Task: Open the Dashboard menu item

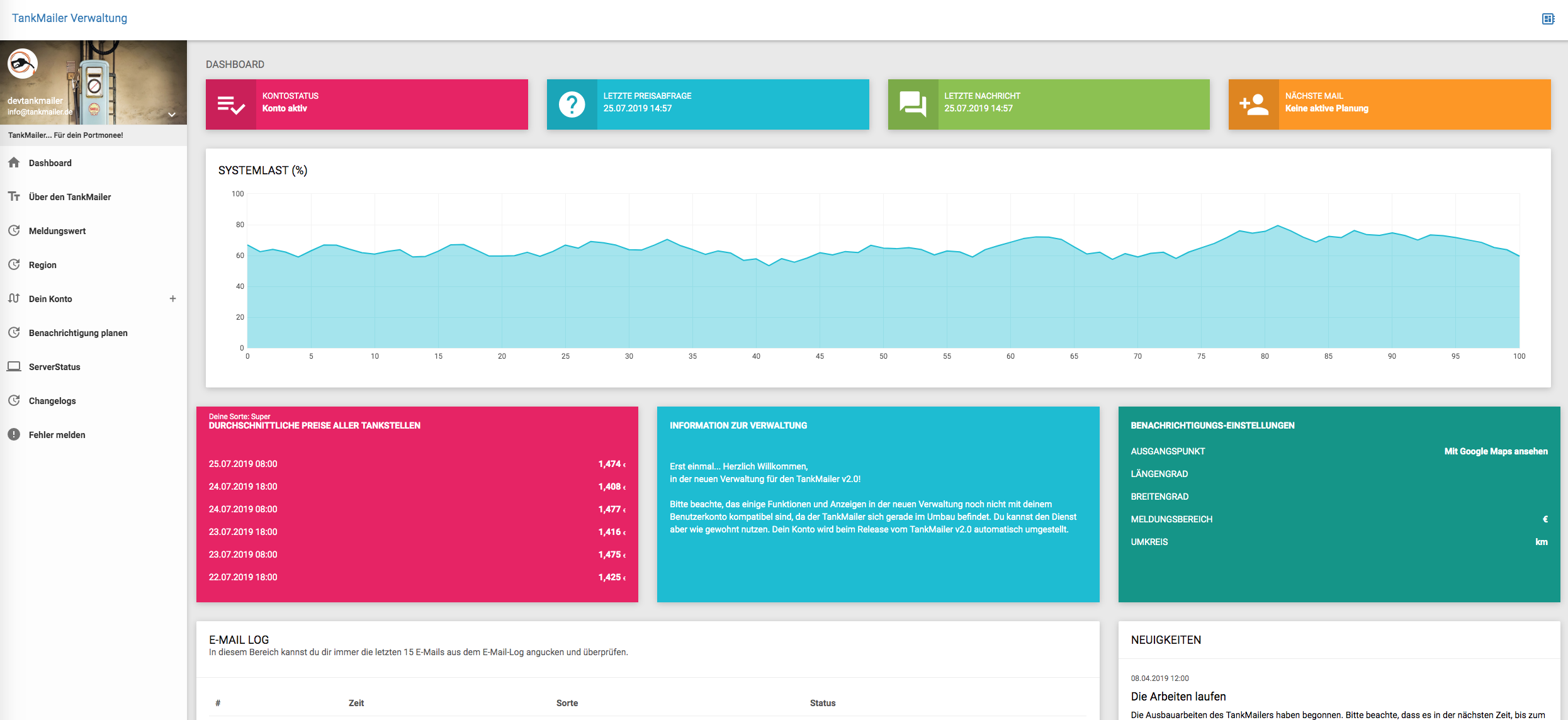Action: click(93, 163)
